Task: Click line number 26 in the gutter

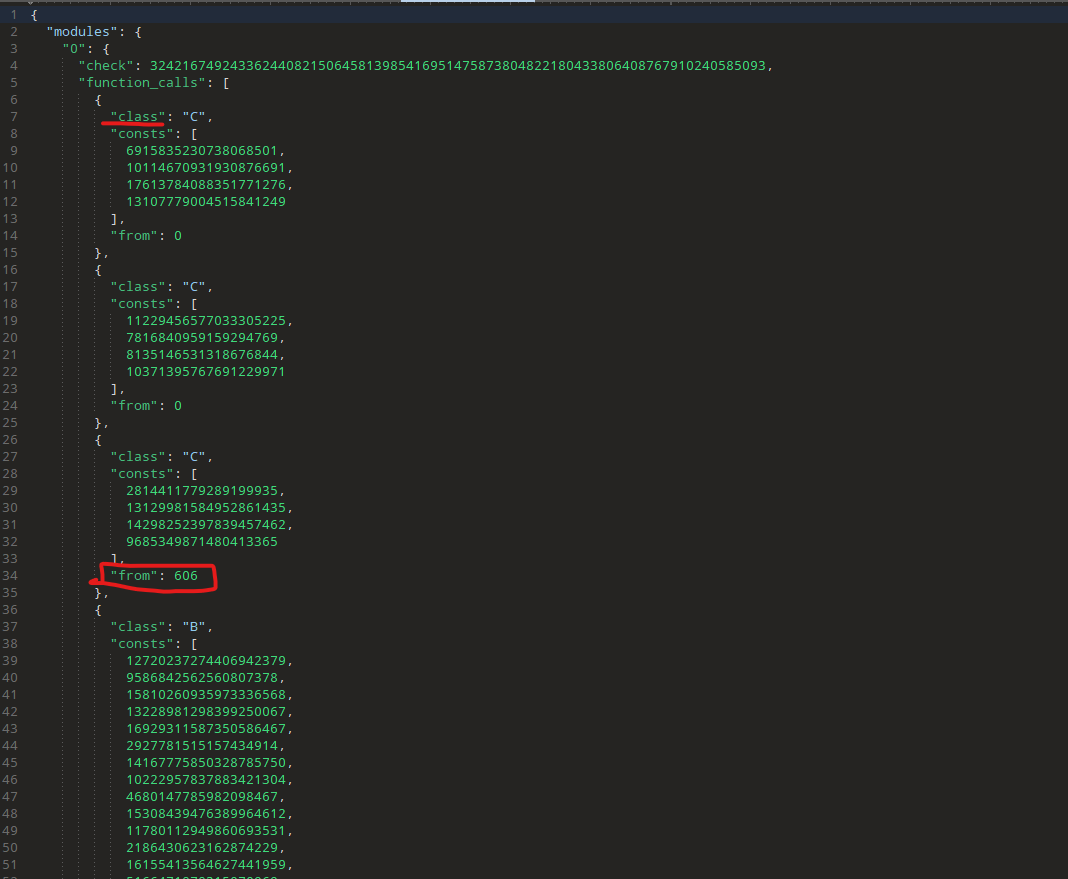Action: 13,440
